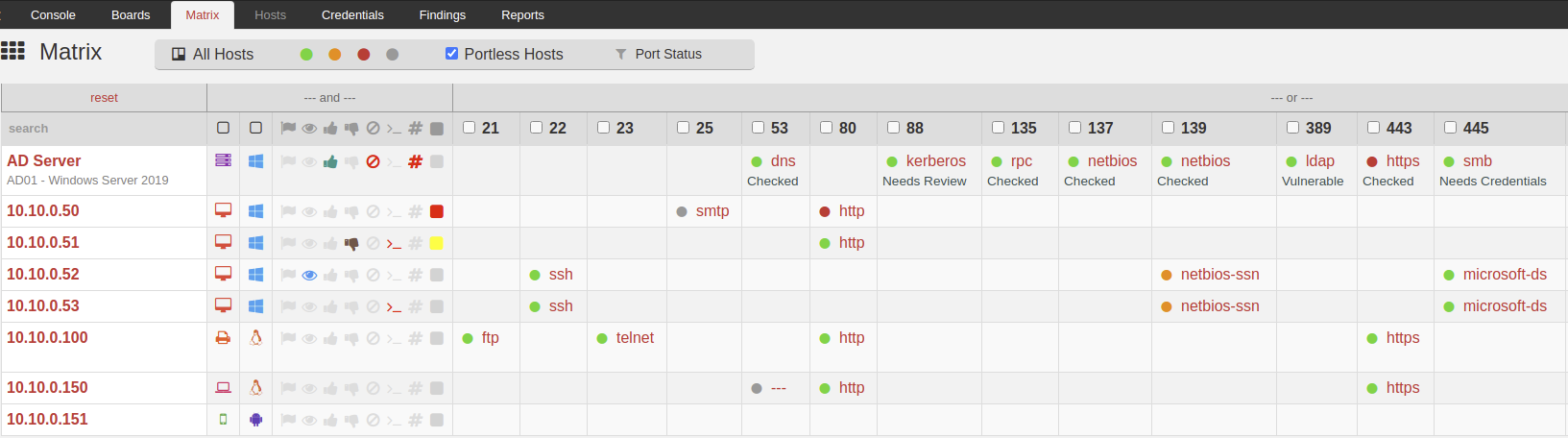Click the microsoft-ds service on 10.10.0.53
The image size is (1568, 438).
click(x=1505, y=305)
